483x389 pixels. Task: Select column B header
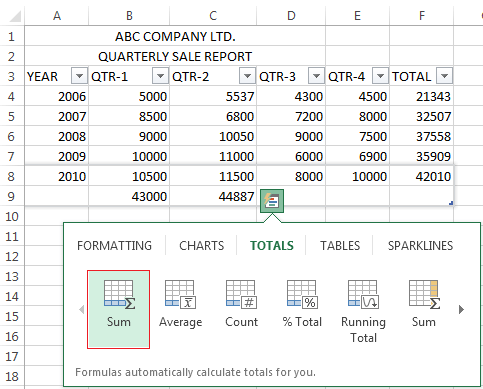tap(129, 16)
